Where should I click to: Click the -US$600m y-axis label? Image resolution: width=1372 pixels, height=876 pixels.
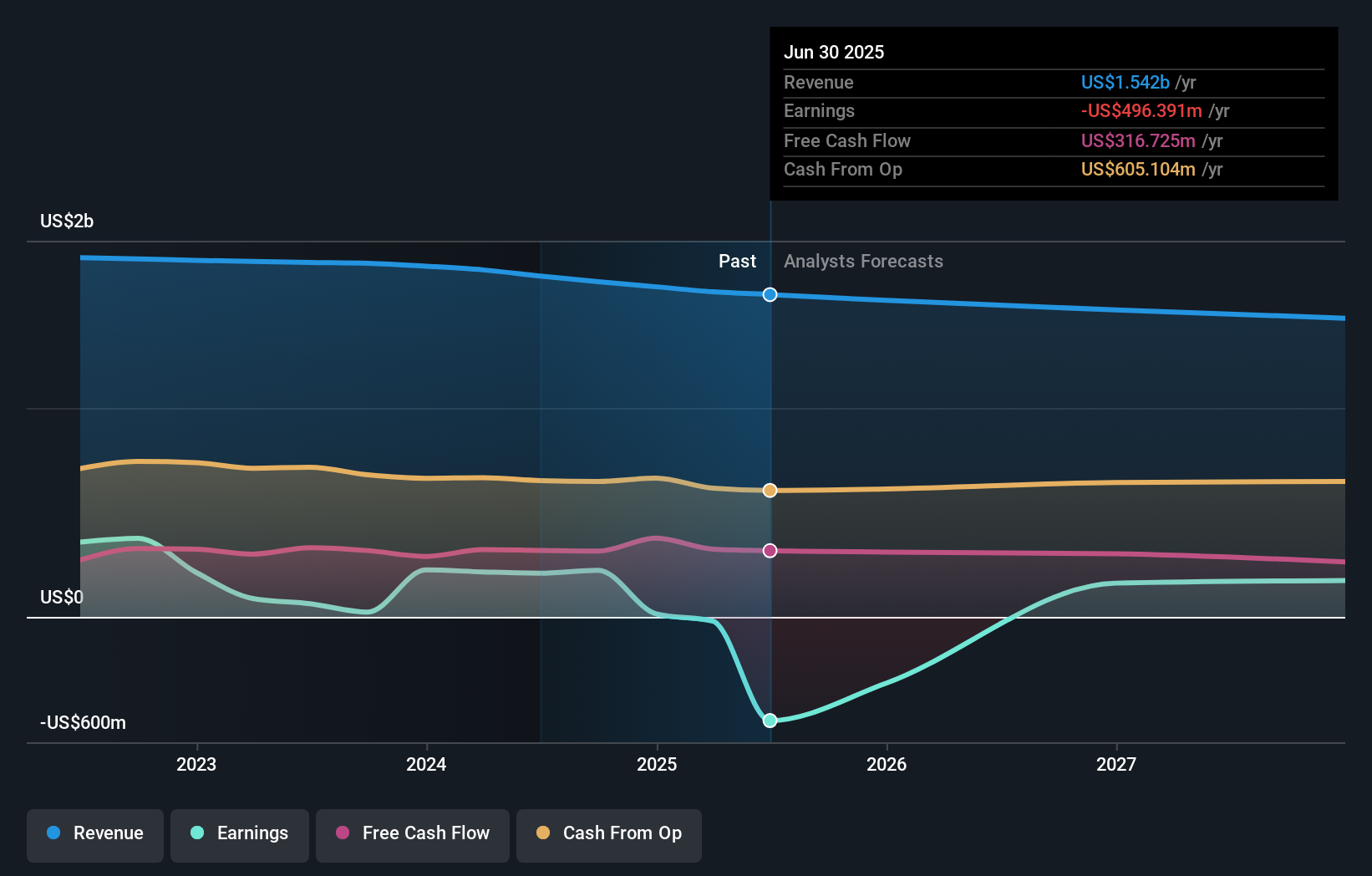(84, 723)
